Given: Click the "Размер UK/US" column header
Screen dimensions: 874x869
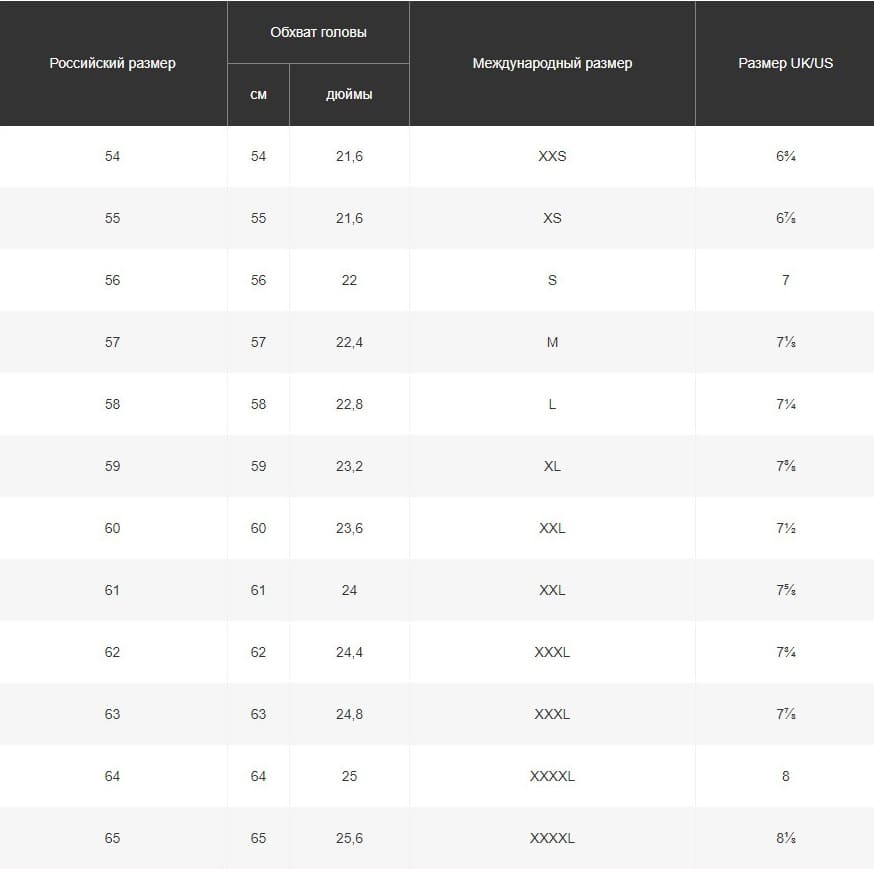Looking at the screenshot, I should 785,63.
